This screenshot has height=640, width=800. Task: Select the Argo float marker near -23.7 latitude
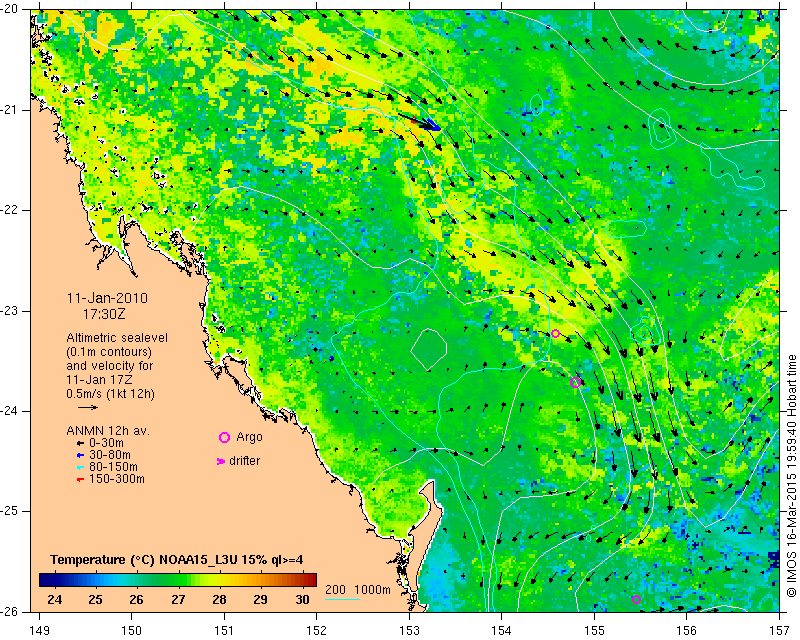(575, 383)
